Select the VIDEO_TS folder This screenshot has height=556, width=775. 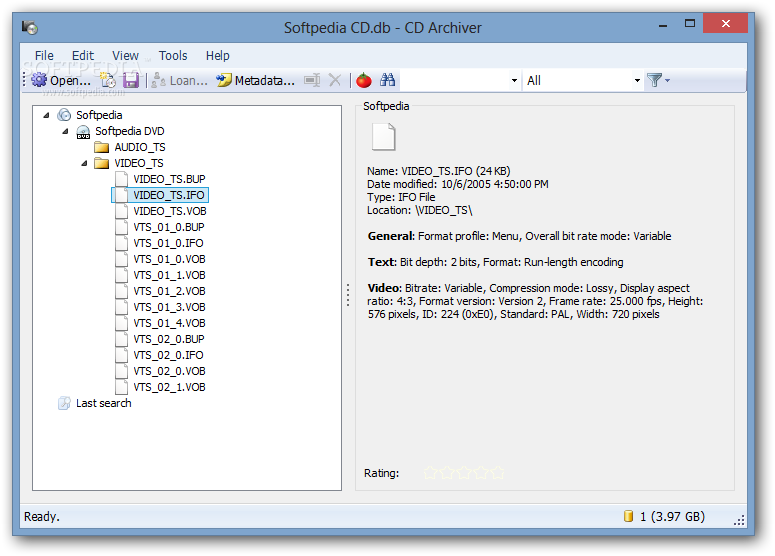138,163
